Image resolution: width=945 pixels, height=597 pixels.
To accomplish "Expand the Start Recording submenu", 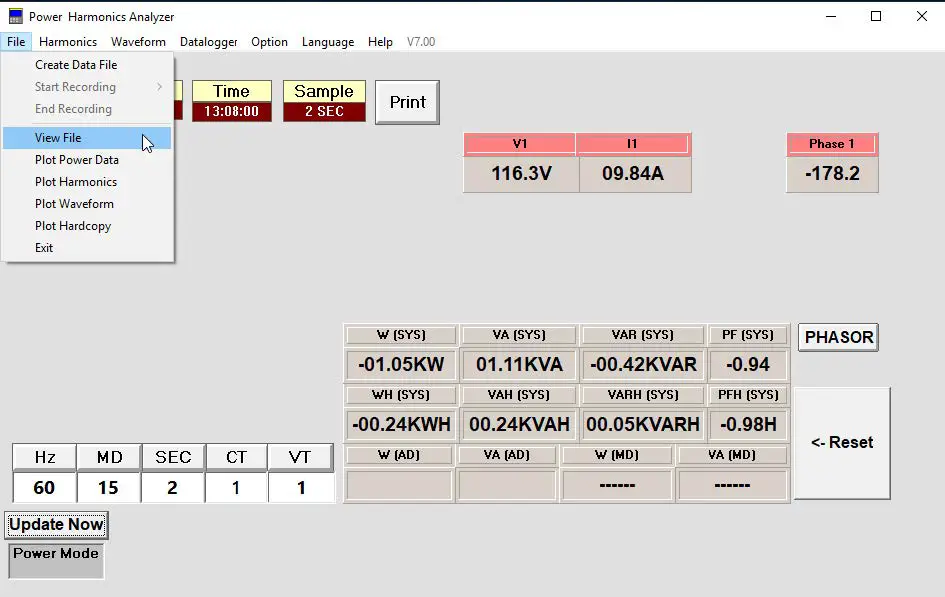I will coord(75,86).
